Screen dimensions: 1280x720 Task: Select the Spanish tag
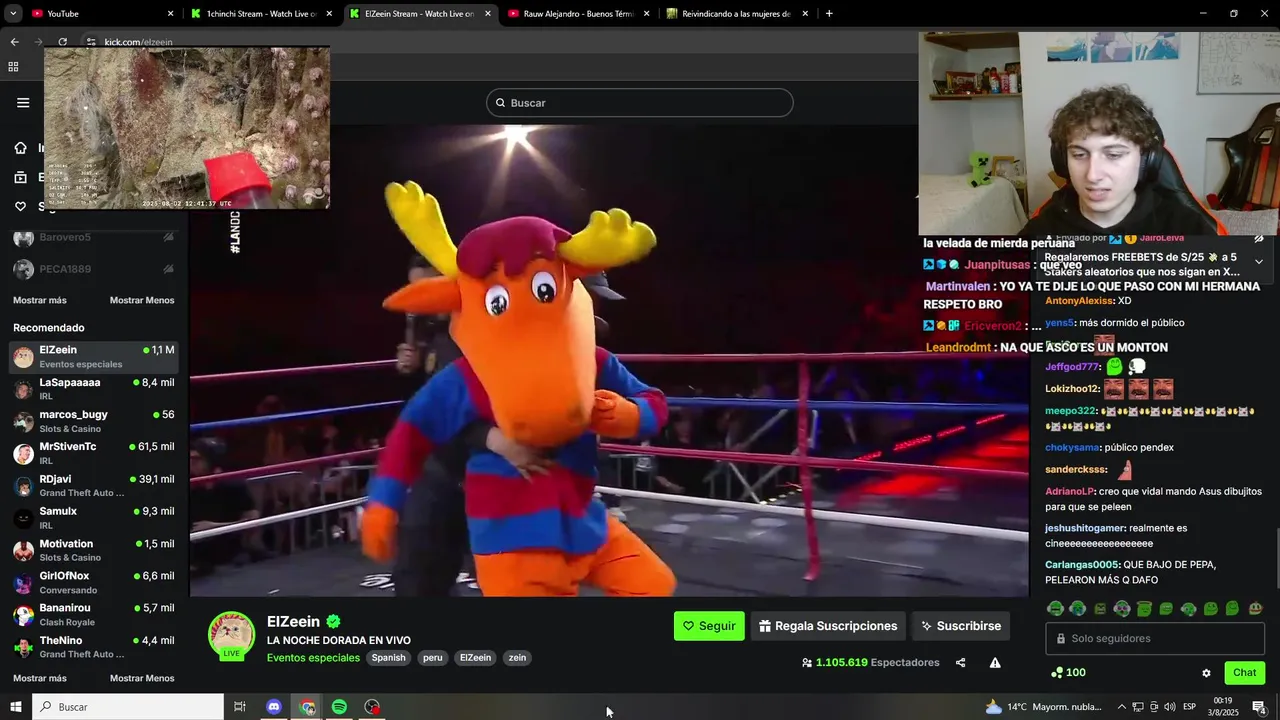click(388, 658)
